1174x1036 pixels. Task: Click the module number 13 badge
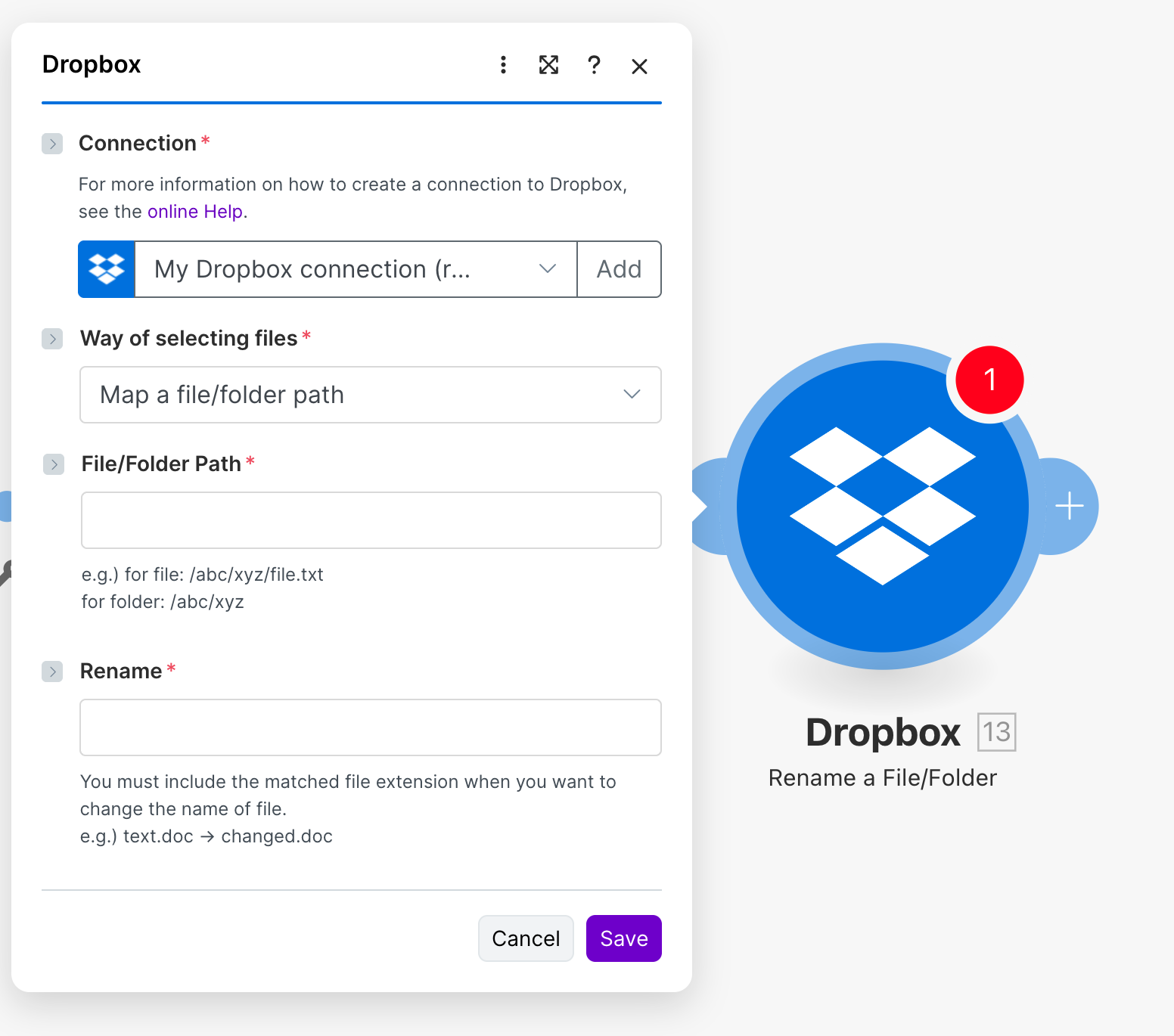(x=996, y=732)
